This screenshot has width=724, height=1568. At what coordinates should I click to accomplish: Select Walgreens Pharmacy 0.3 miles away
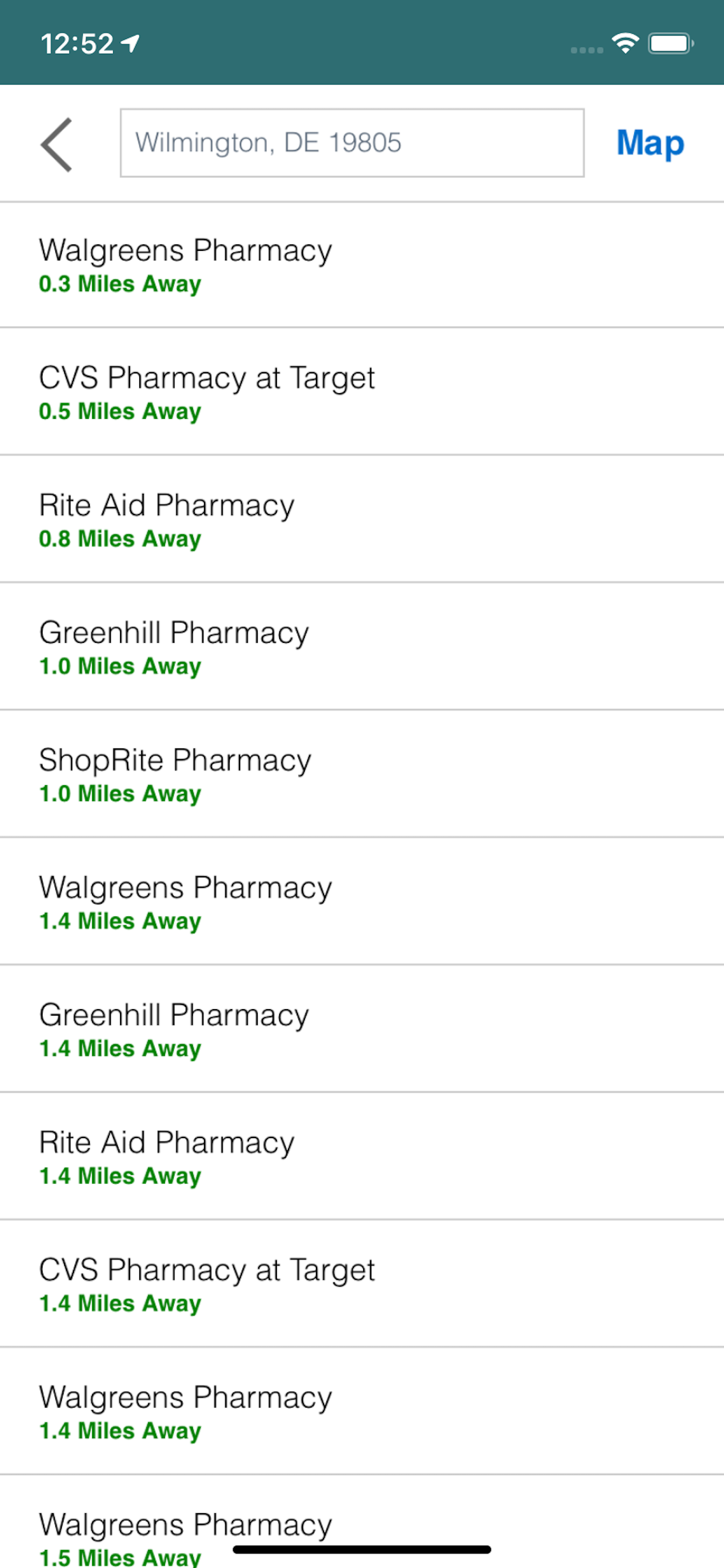click(361, 265)
